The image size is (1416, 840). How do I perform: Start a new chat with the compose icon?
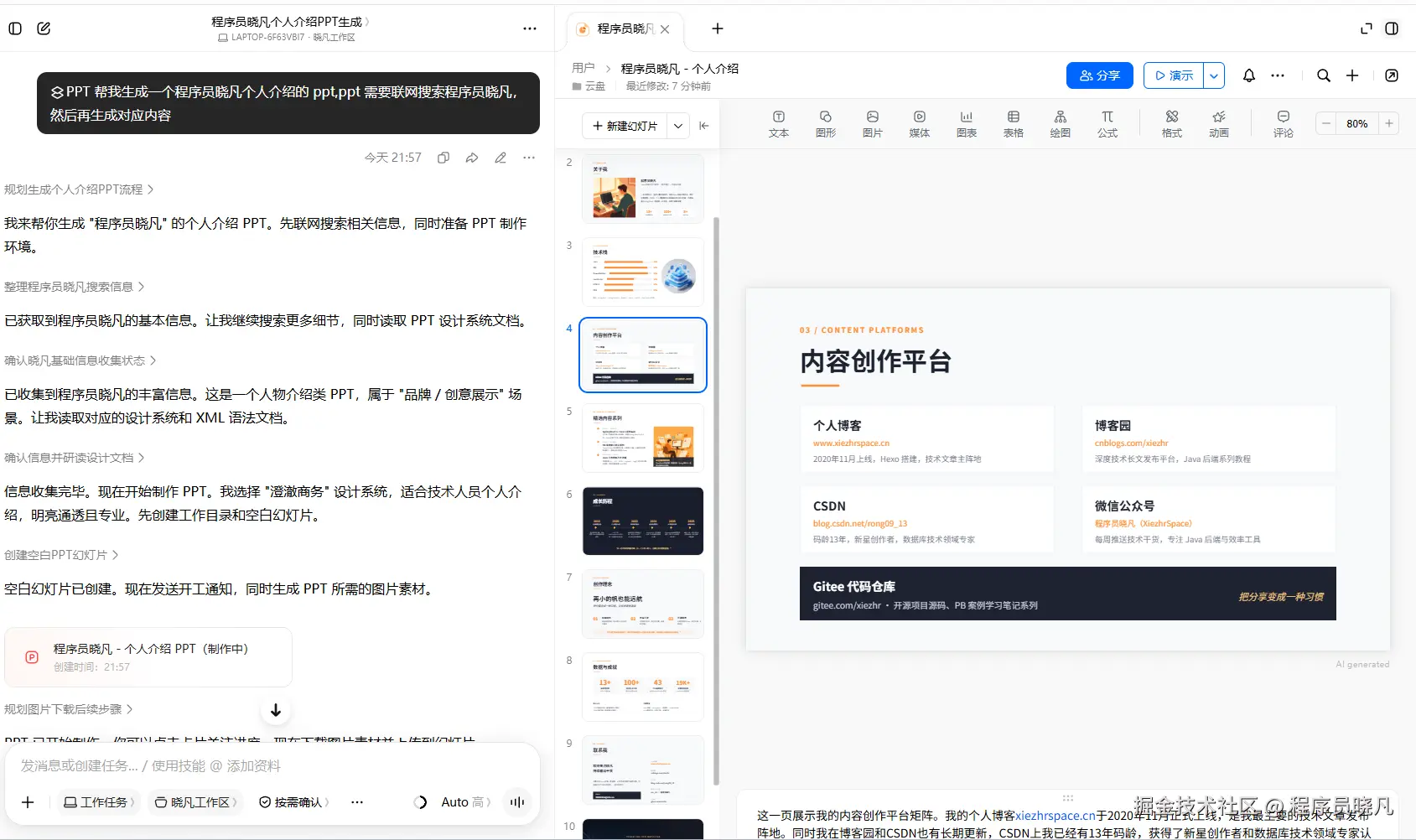click(44, 29)
